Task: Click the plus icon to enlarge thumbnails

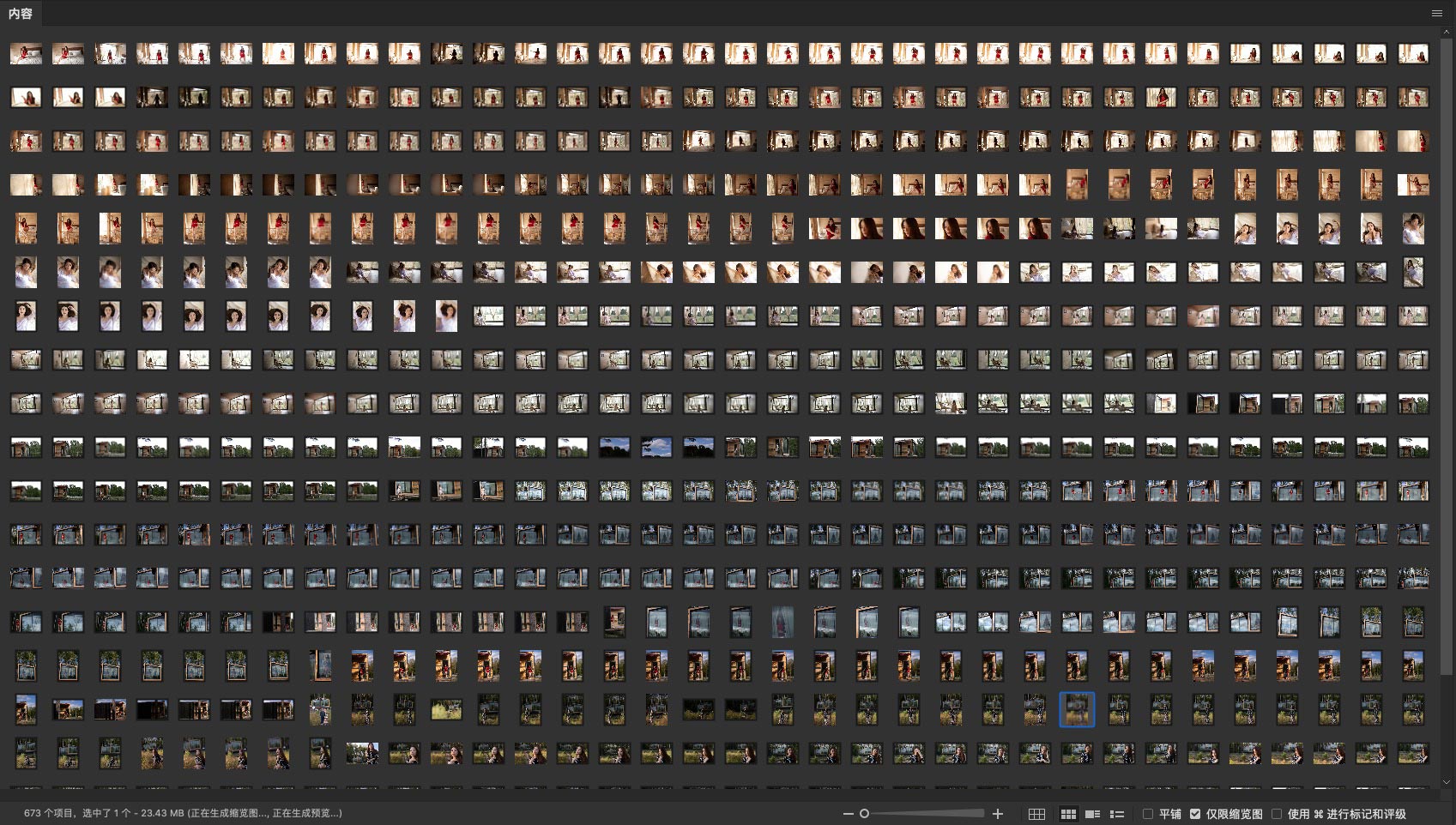Action: pos(998,814)
